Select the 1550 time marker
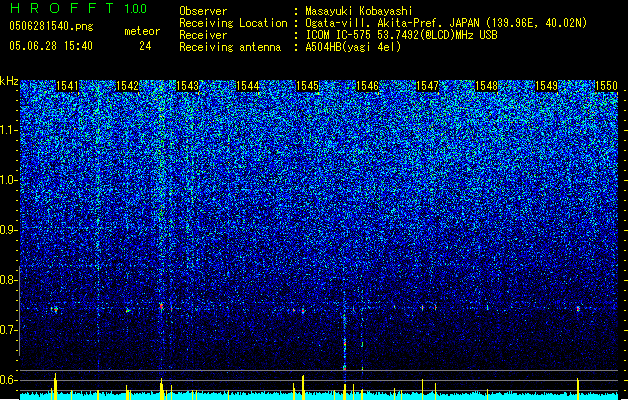This screenshot has width=629, height=400. pos(607,86)
